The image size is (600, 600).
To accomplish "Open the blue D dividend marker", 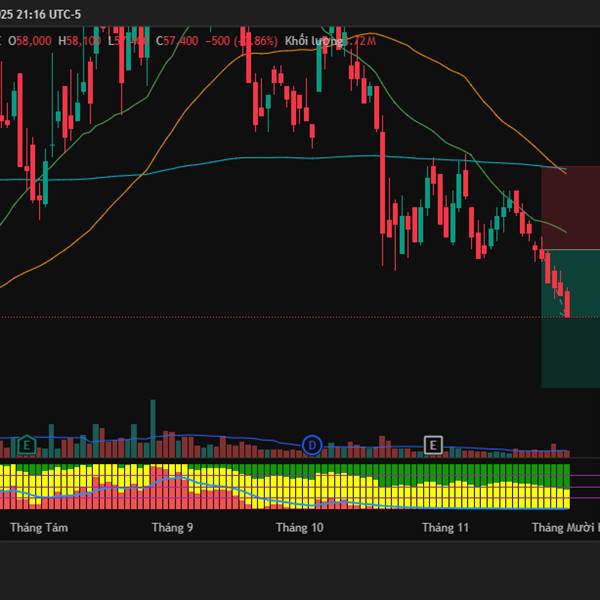I will pos(312,445).
